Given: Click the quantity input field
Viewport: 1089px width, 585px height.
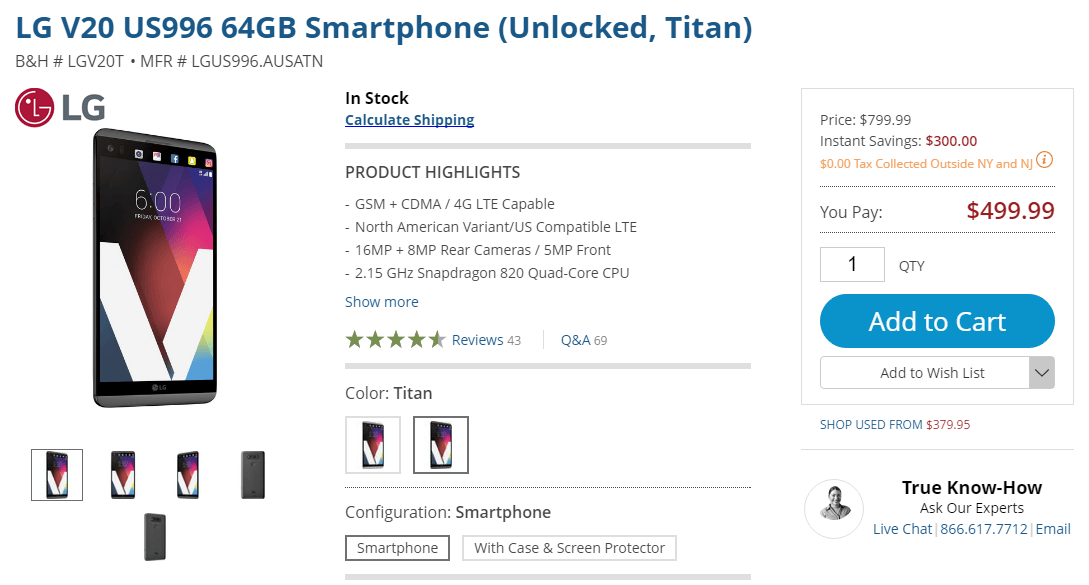Looking at the screenshot, I should pyautogui.click(x=852, y=265).
